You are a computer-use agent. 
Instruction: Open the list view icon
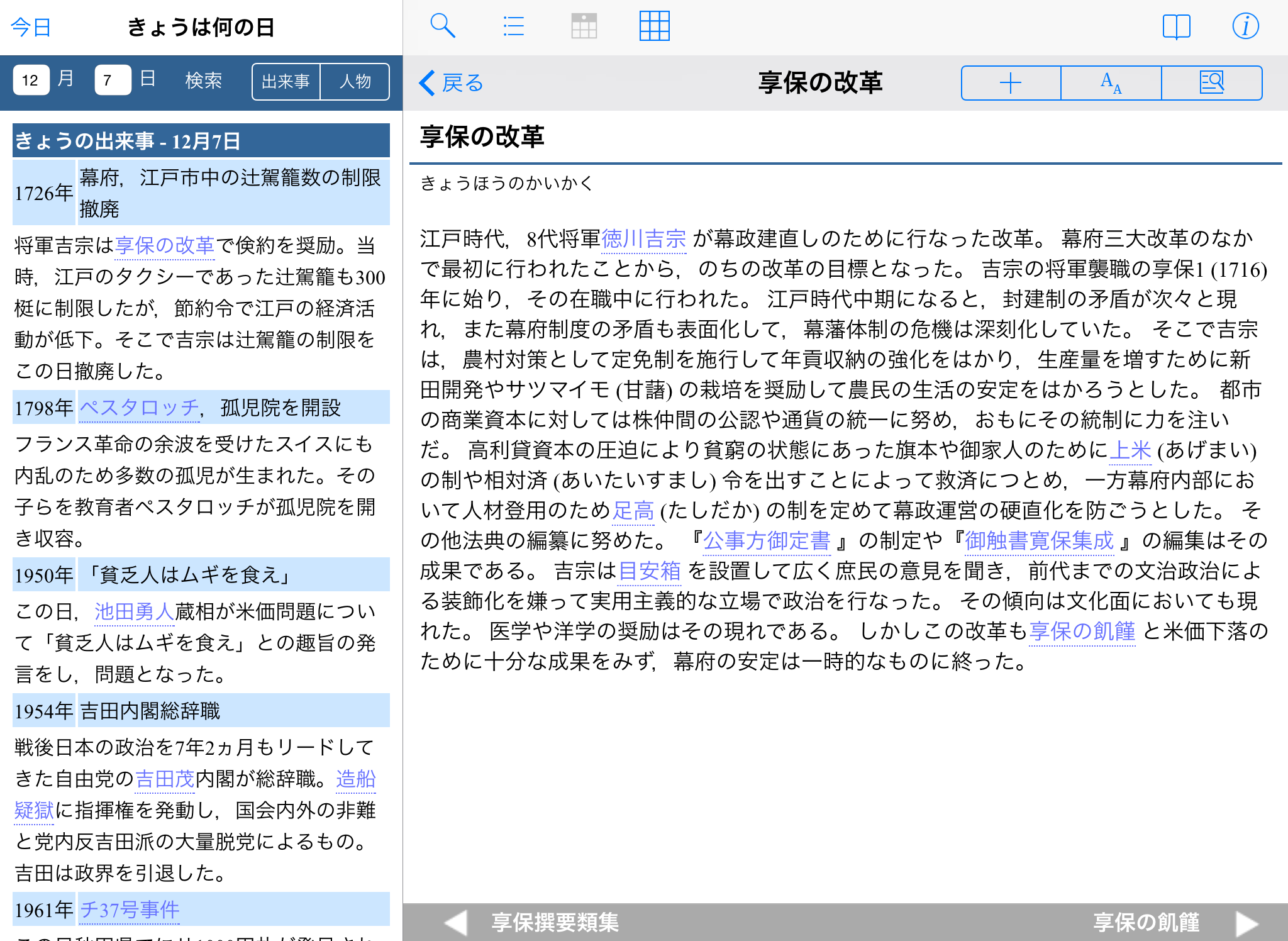[x=513, y=26]
